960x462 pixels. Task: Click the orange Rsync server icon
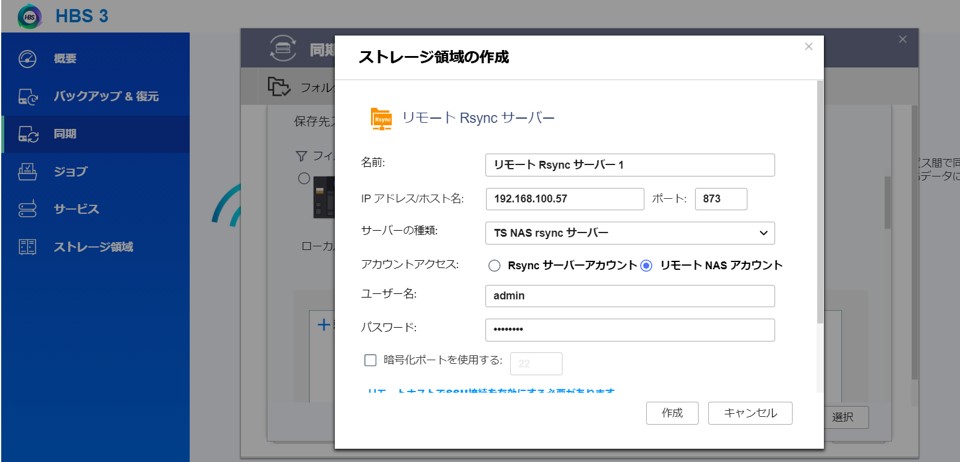pyautogui.click(x=381, y=118)
